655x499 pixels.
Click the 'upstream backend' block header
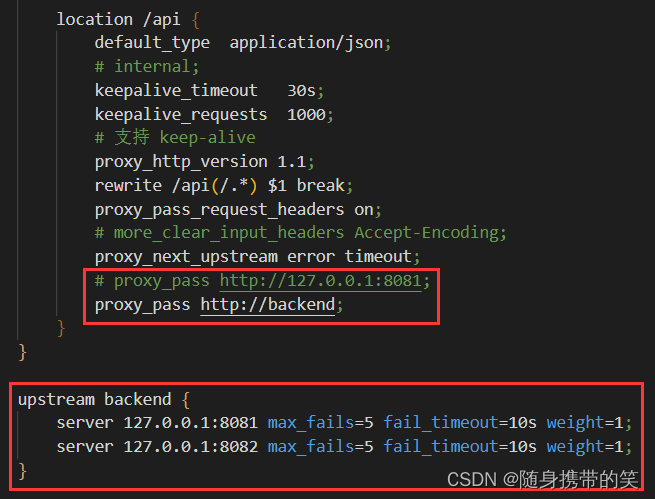(104, 400)
